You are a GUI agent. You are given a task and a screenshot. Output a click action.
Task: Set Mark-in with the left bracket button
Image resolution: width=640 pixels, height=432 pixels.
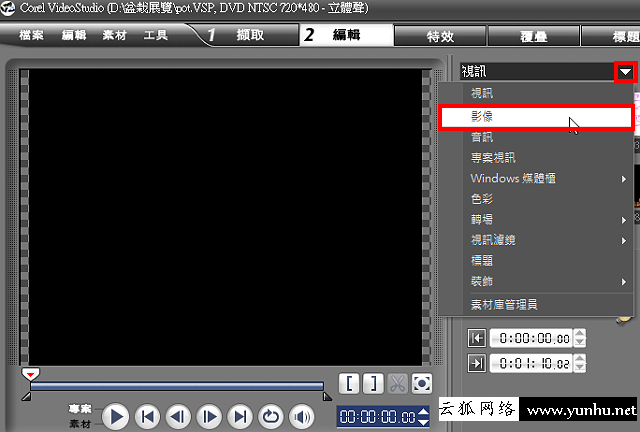[x=349, y=383]
